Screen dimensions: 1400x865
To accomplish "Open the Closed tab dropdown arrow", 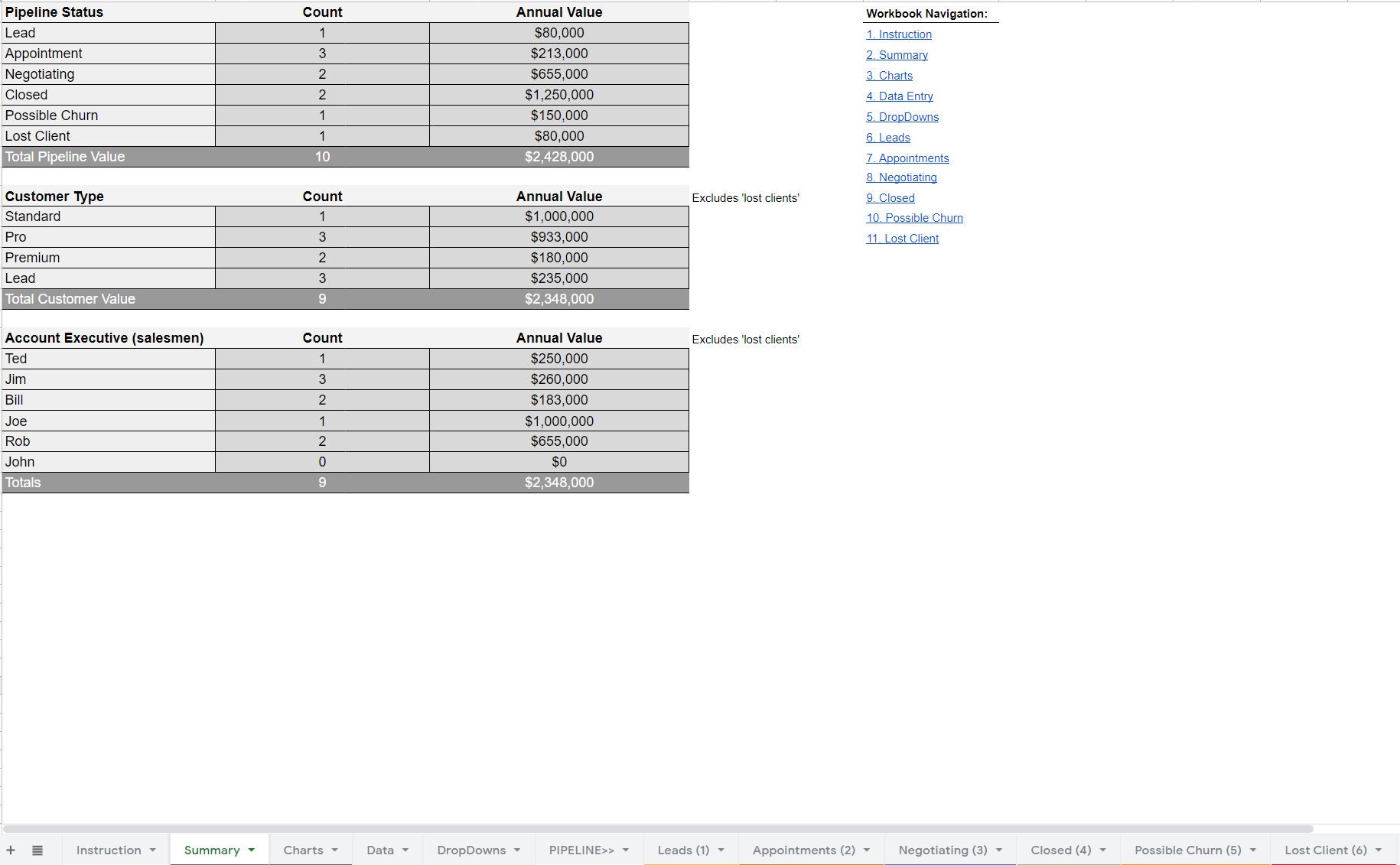I will [x=1102, y=850].
